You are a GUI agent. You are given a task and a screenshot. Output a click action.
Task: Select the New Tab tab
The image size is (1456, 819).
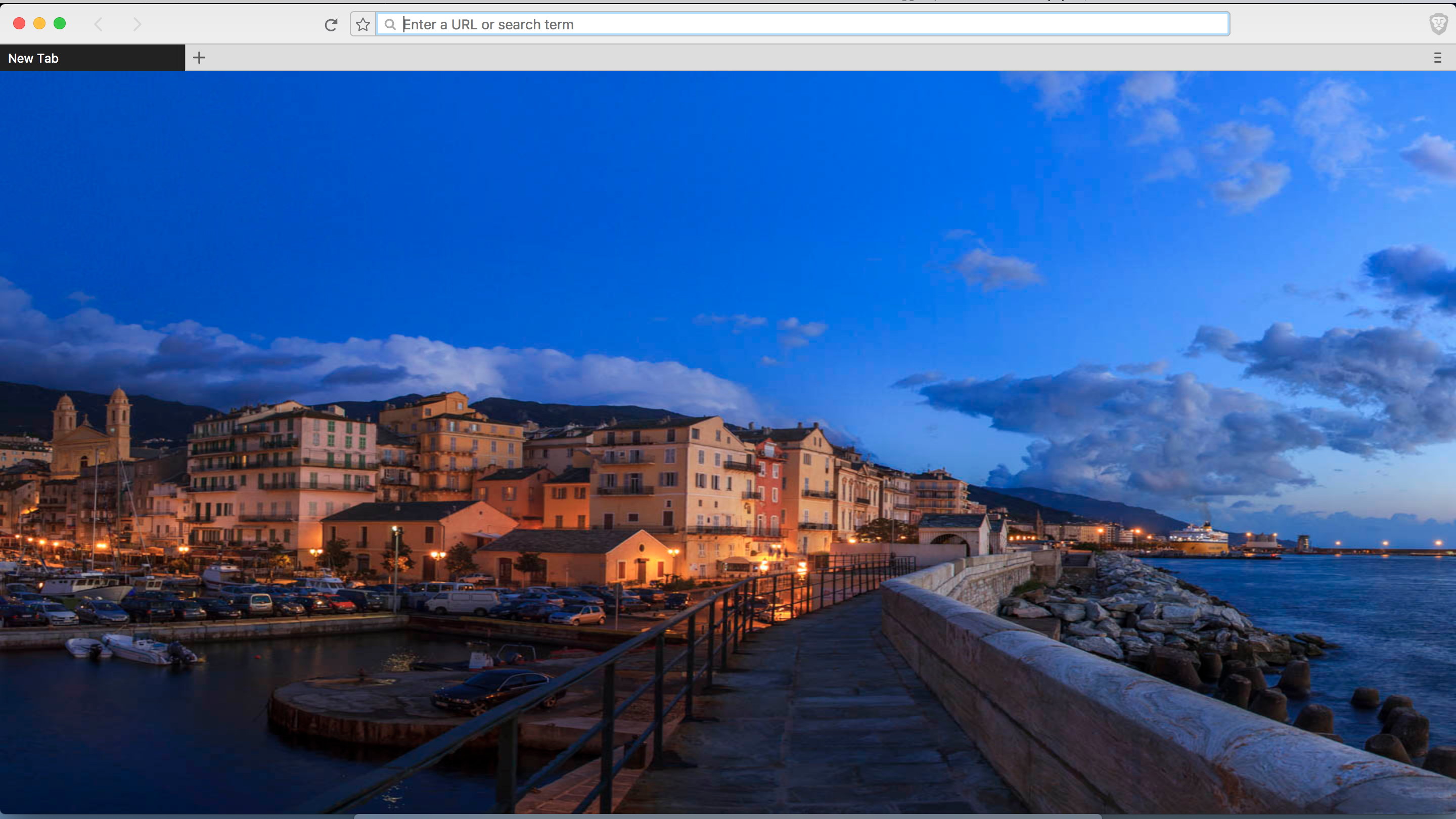[92, 58]
